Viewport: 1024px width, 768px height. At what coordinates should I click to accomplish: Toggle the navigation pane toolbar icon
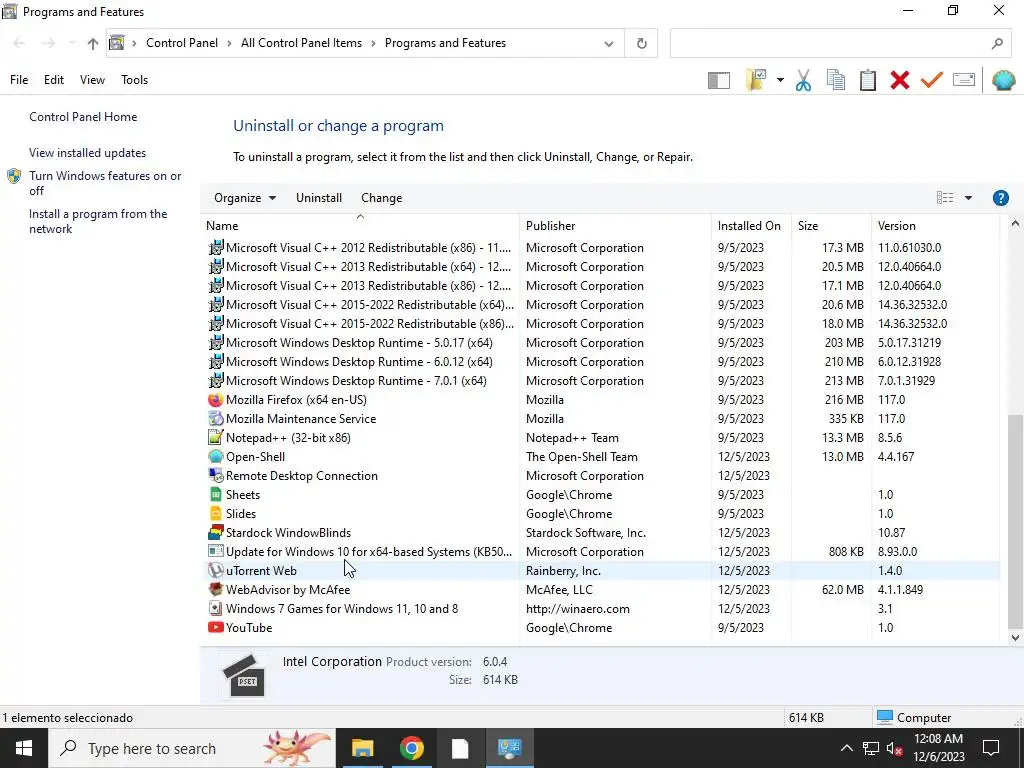coord(718,80)
